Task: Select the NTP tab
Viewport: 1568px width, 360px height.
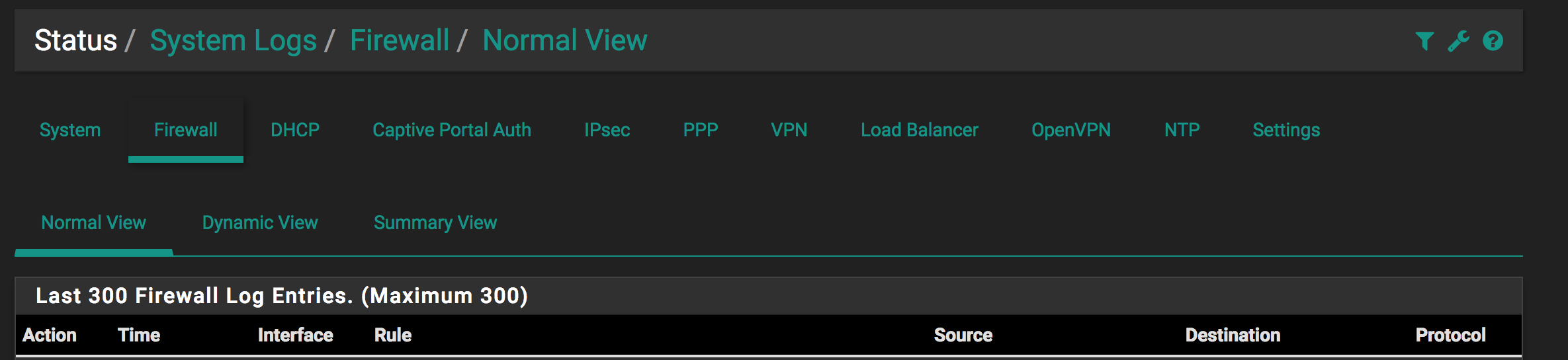Action: point(1182,130)
